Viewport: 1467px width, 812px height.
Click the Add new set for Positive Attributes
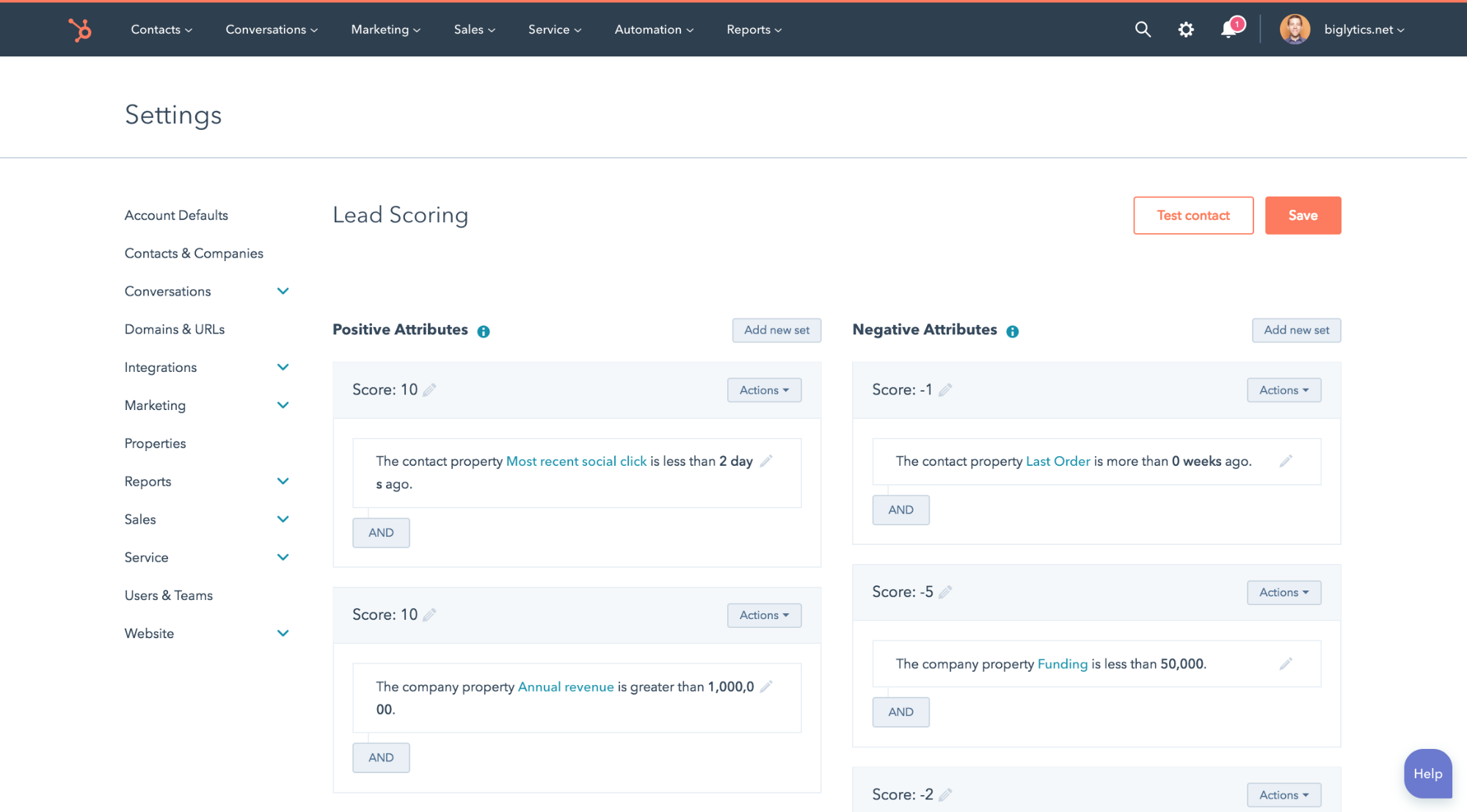point(776,329)
